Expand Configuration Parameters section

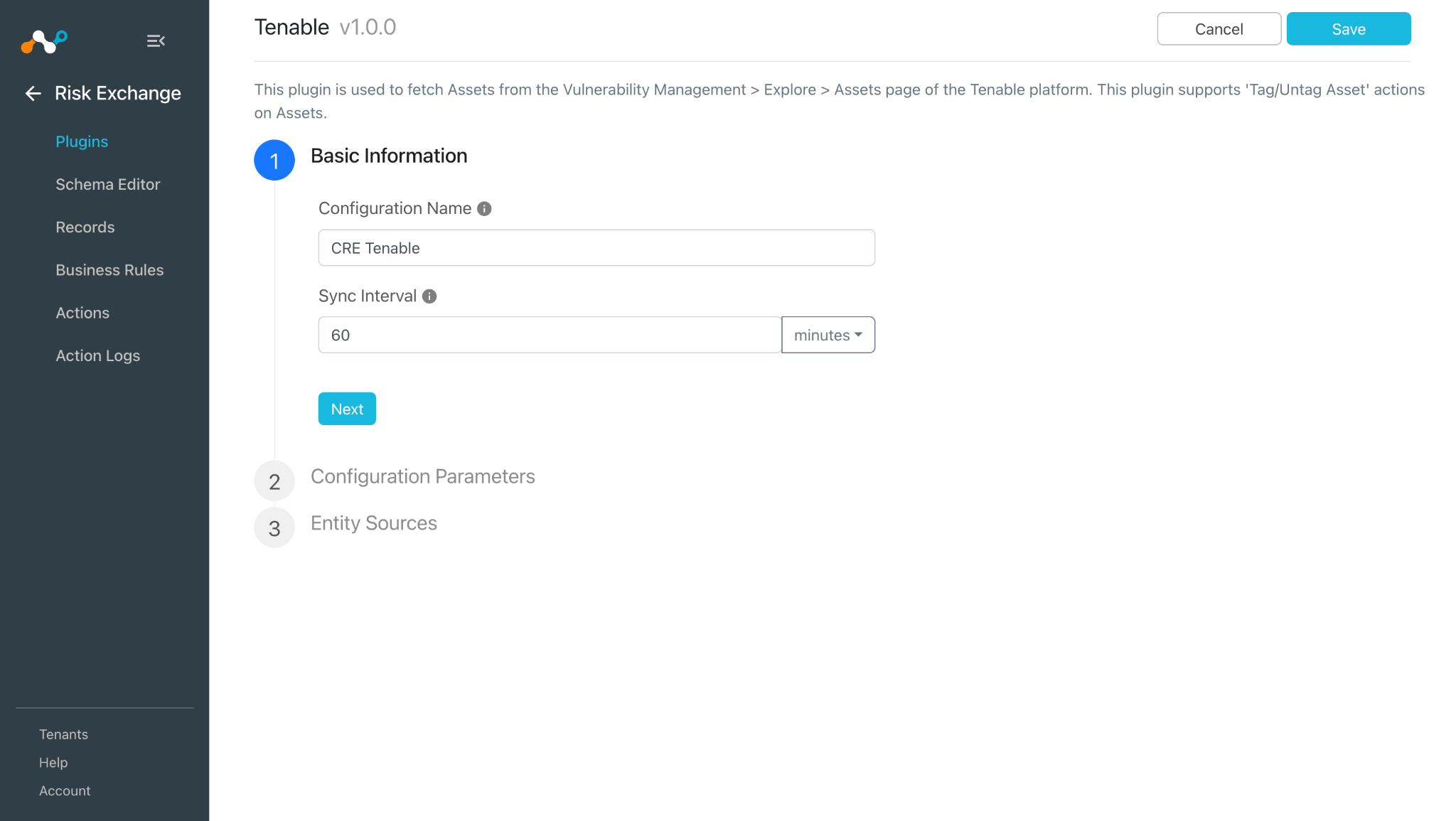click(x=423, y=476)
